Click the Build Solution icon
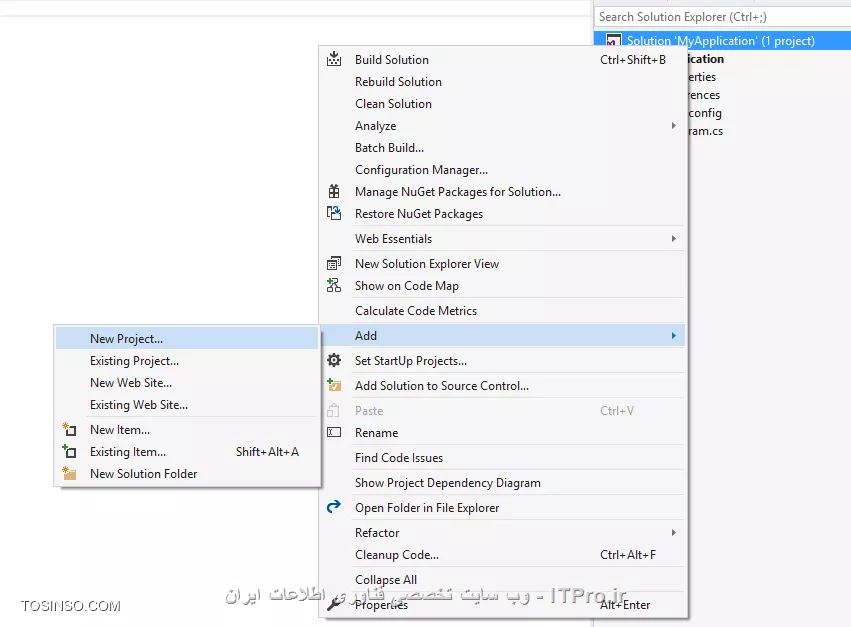The width and height of the screenshot is (851, 627). (334, 60)
